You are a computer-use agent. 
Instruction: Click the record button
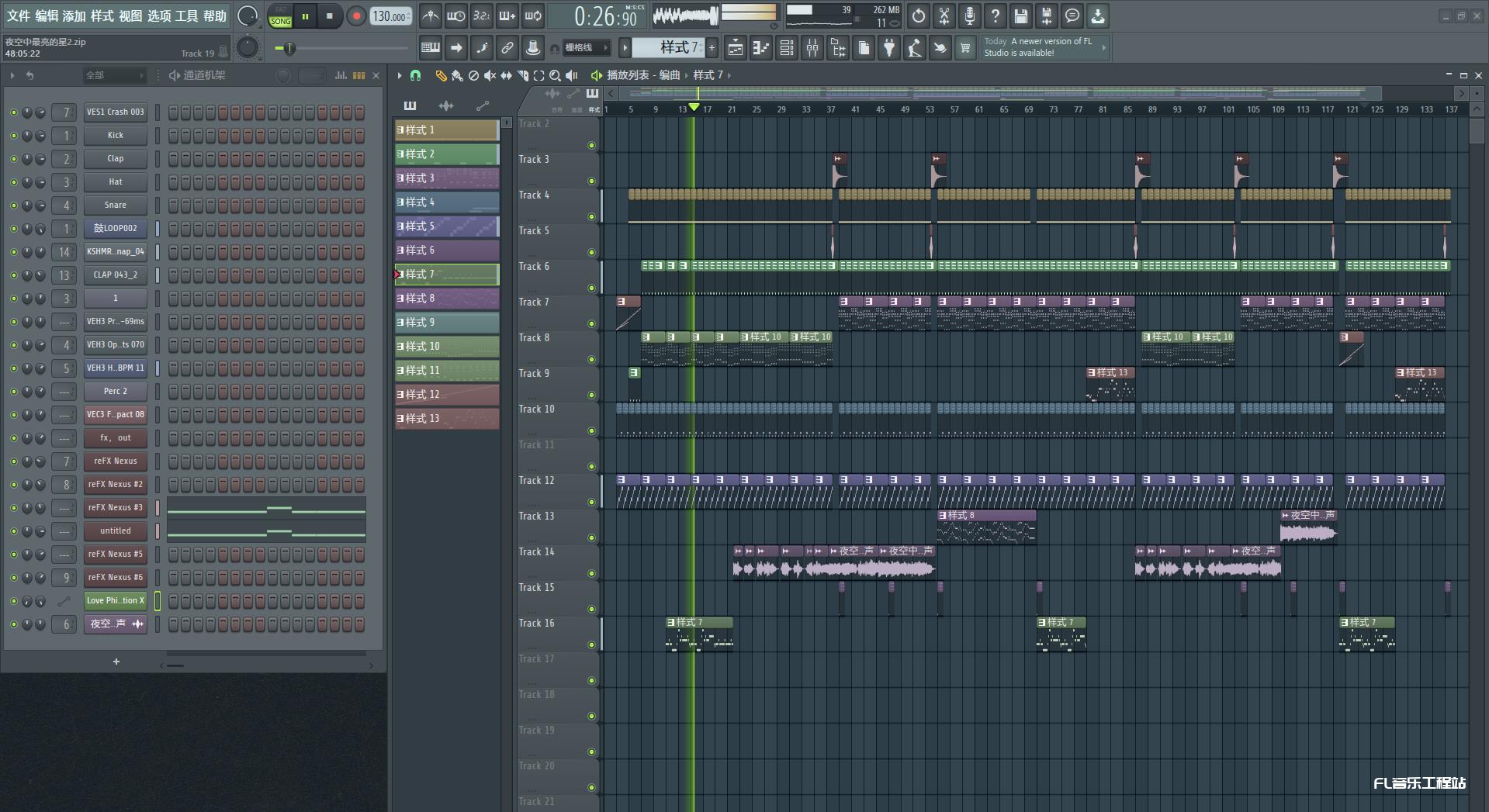coord(356,16)
